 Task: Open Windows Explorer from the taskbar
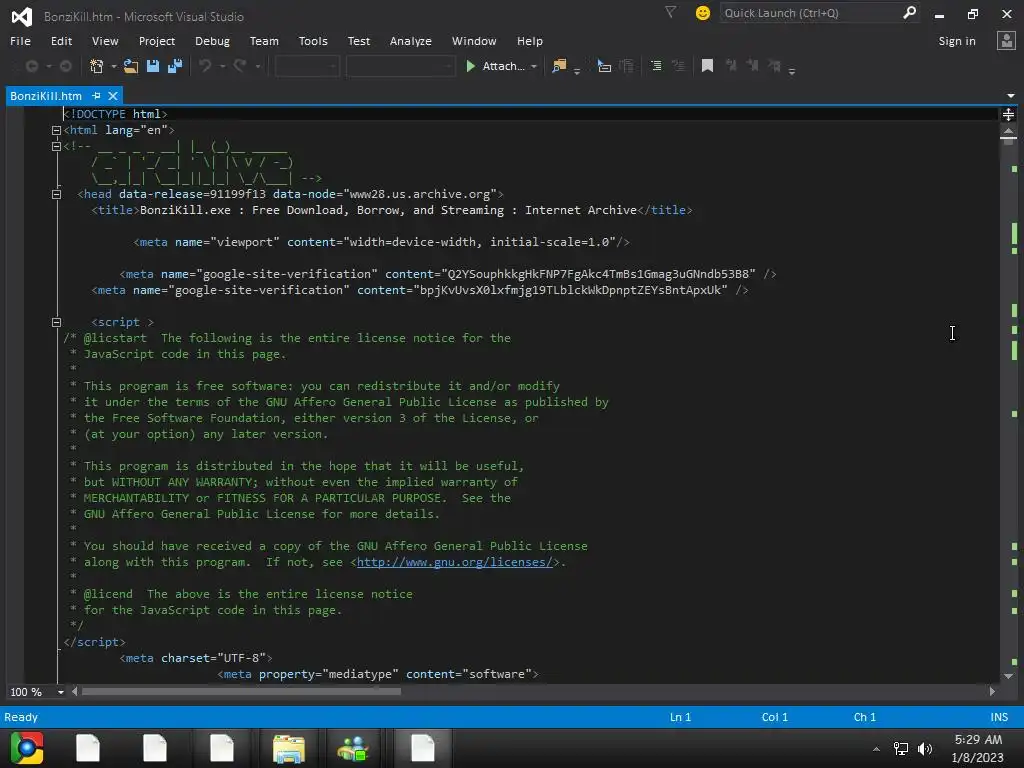(289, 748)
